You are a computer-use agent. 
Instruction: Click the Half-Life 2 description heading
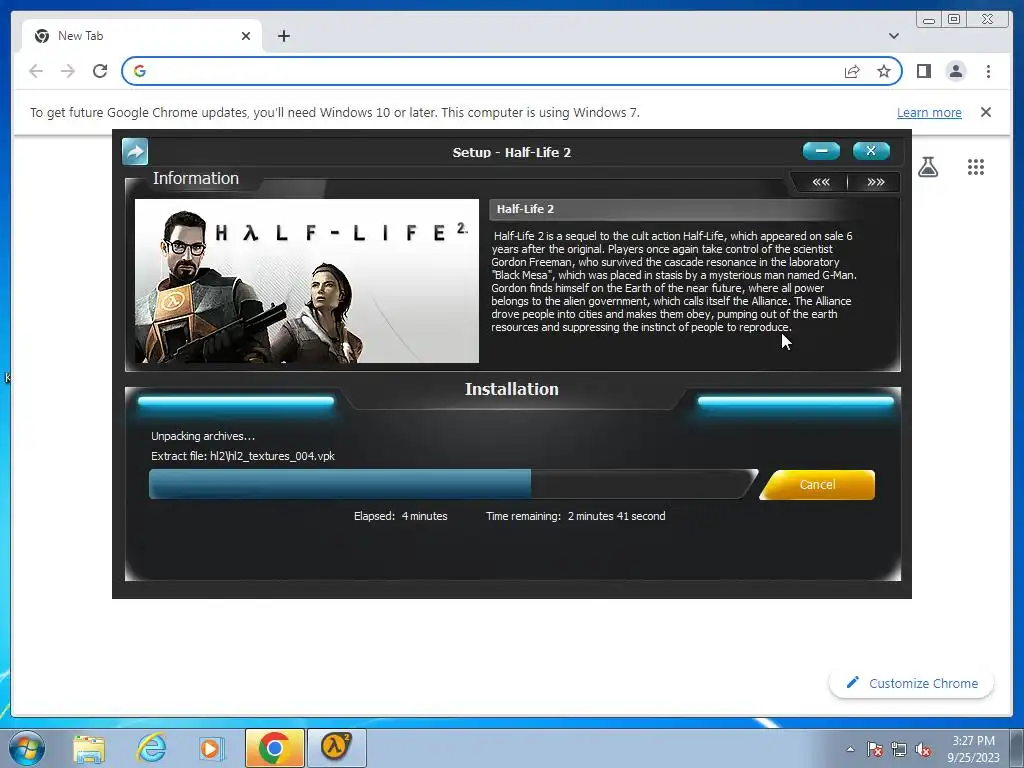(x=525, y=209)
